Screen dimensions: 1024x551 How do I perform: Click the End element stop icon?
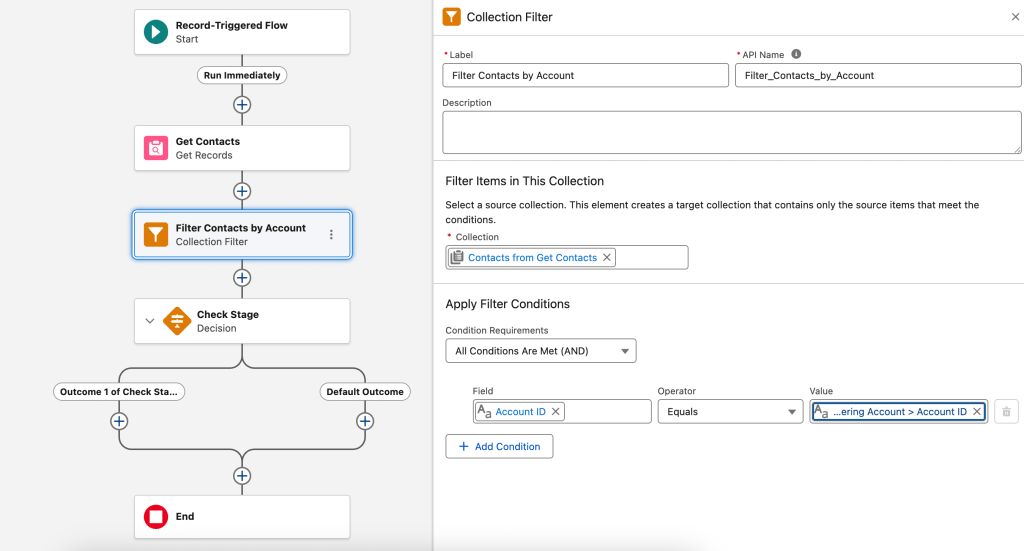pyautogui.click(x=155, y=516)
